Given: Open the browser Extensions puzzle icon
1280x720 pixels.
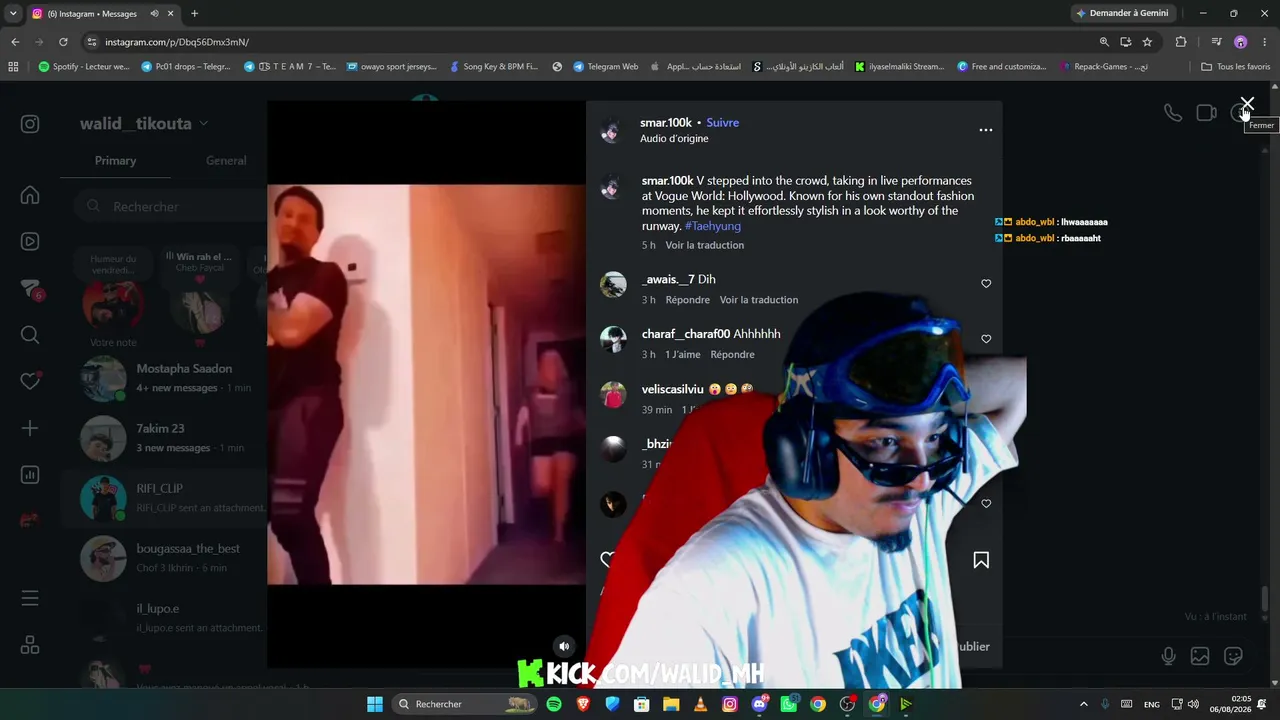Looking at the screenshot, I should click(1181, 42).
